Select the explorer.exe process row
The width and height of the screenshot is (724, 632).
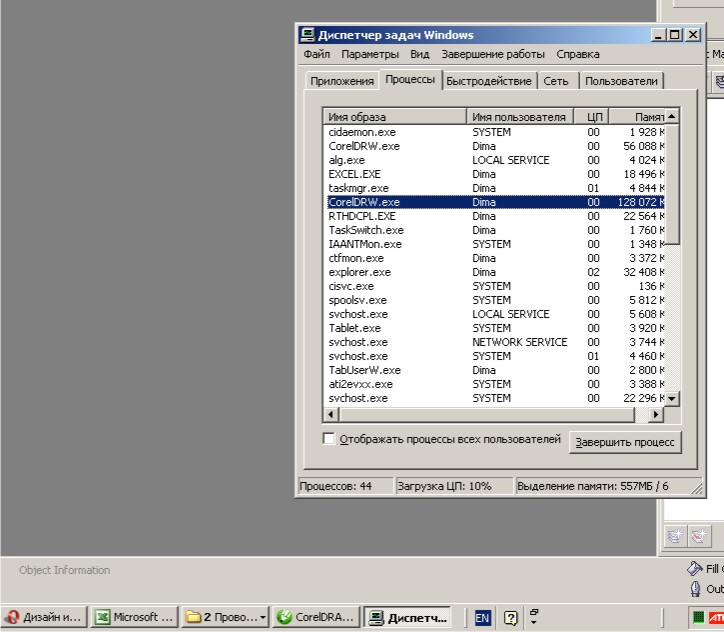pyautogui.click(x=494, y=272)
